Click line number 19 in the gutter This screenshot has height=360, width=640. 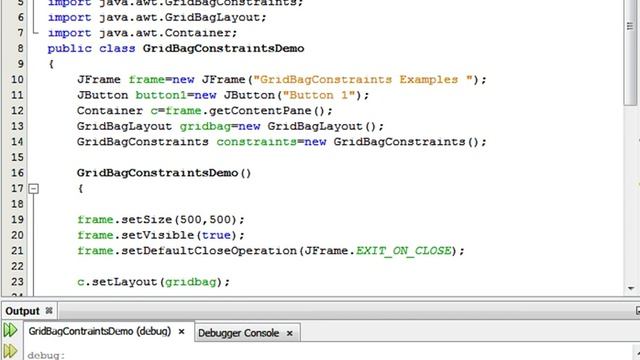(x=17, y=219)
